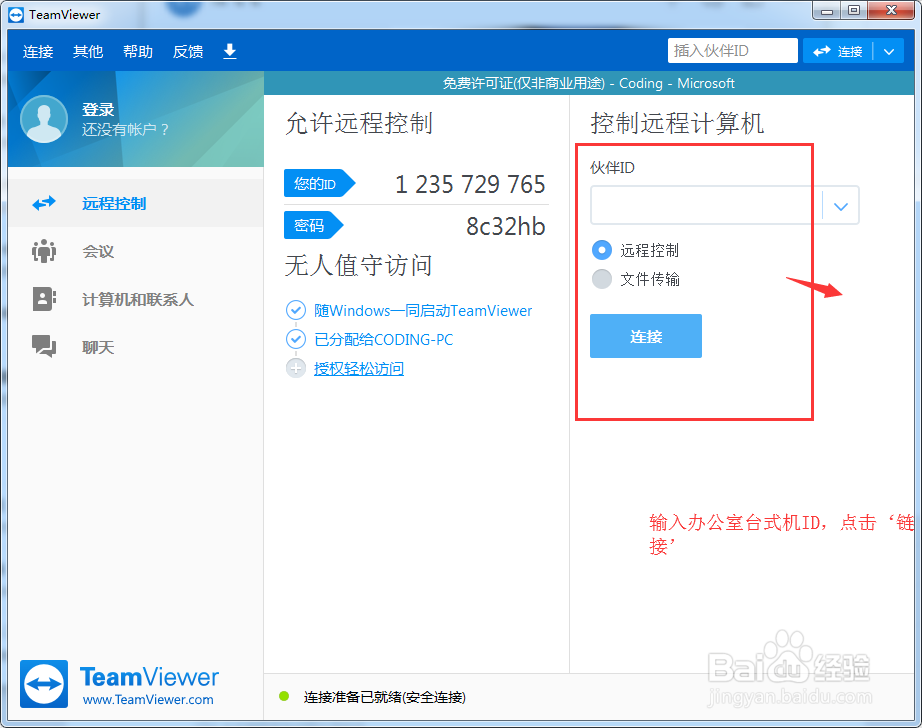
Task: Toggle 随Windows一同启动TeamViewer checkmark
Action: click(296, 310)
